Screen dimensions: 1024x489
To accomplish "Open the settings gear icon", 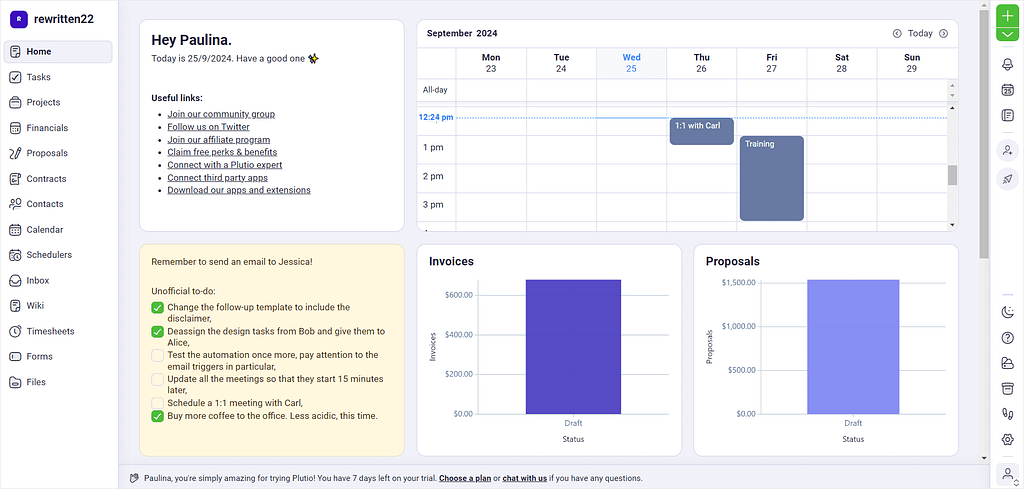I will coord(1007,439).
